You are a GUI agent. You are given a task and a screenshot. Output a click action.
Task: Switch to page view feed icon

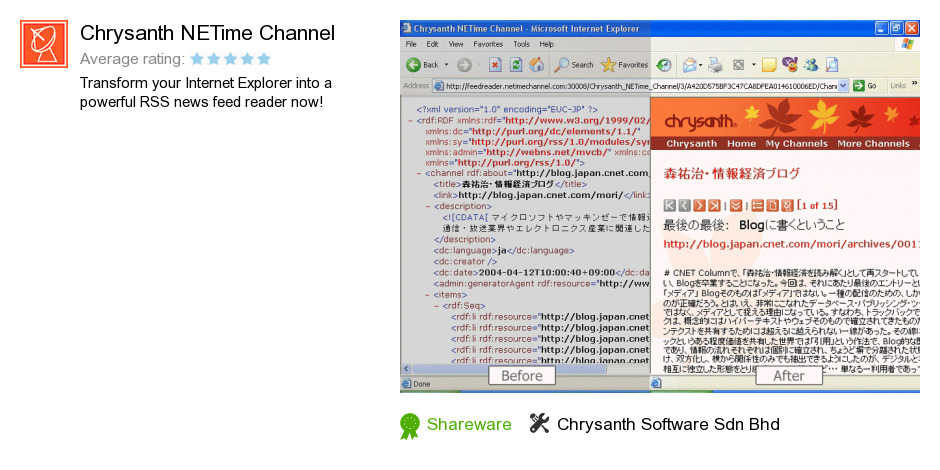(773, 206)
